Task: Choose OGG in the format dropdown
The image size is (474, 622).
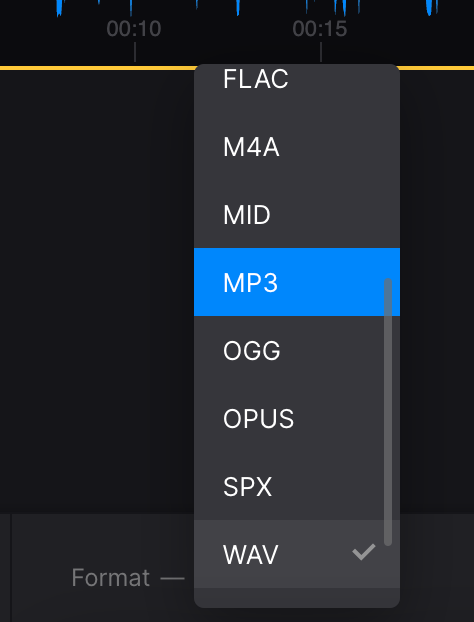Action: click(x=297, y=350)
